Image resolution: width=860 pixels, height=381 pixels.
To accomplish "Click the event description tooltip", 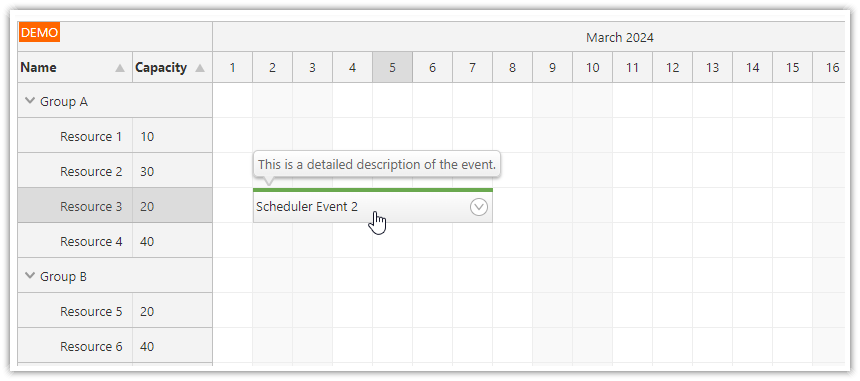I will point(377,164).
